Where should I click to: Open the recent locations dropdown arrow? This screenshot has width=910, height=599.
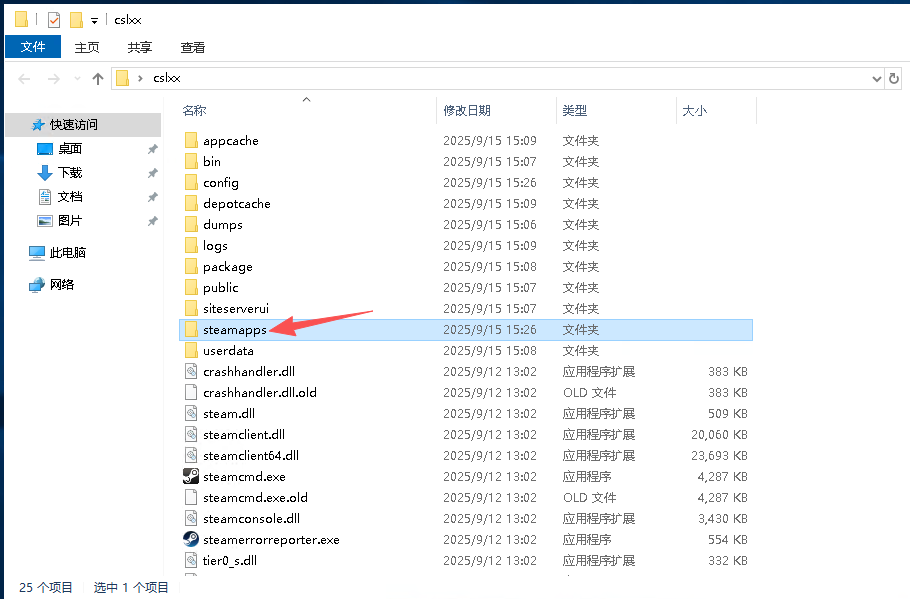tap(75, 79)
